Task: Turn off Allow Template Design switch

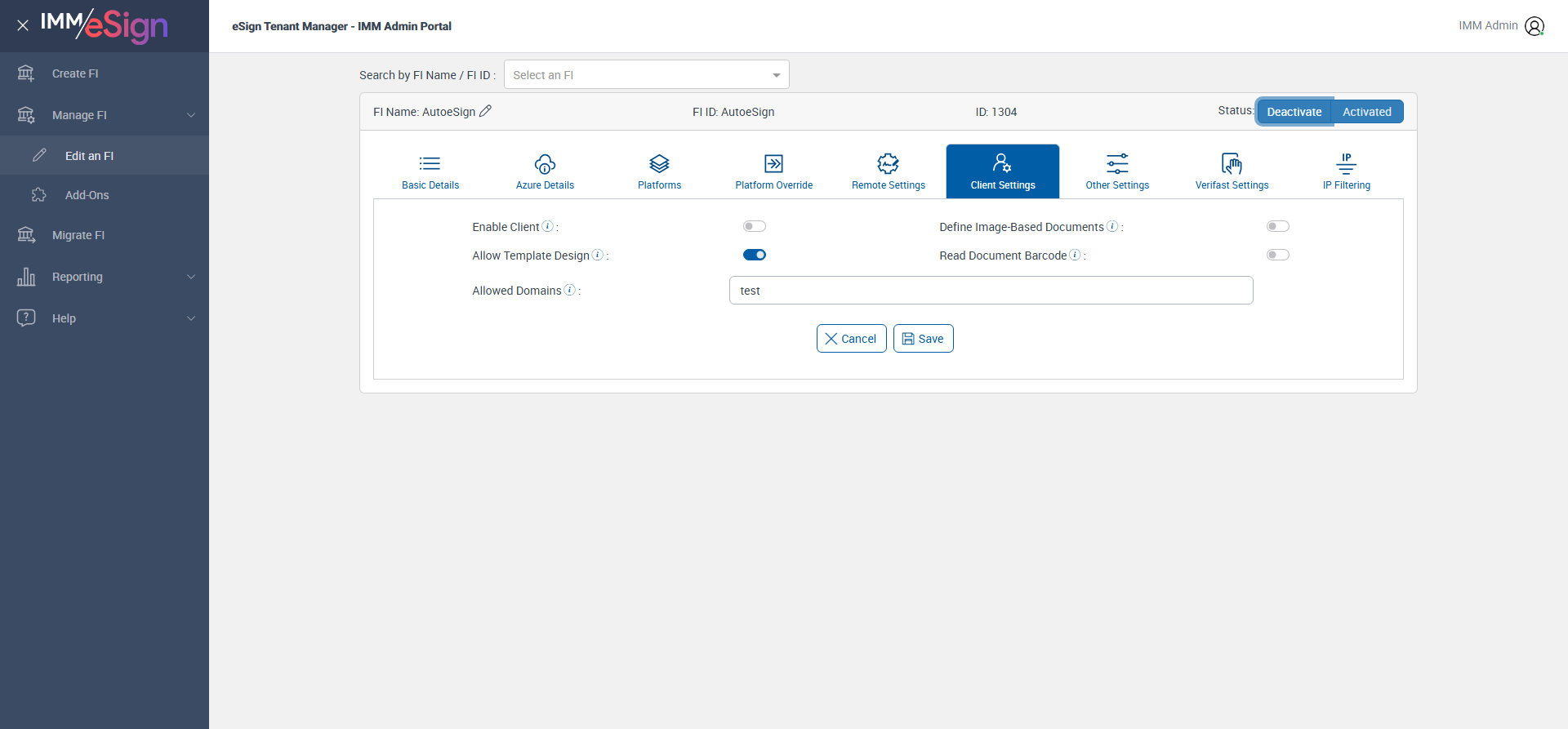Action: click(755, 255)
